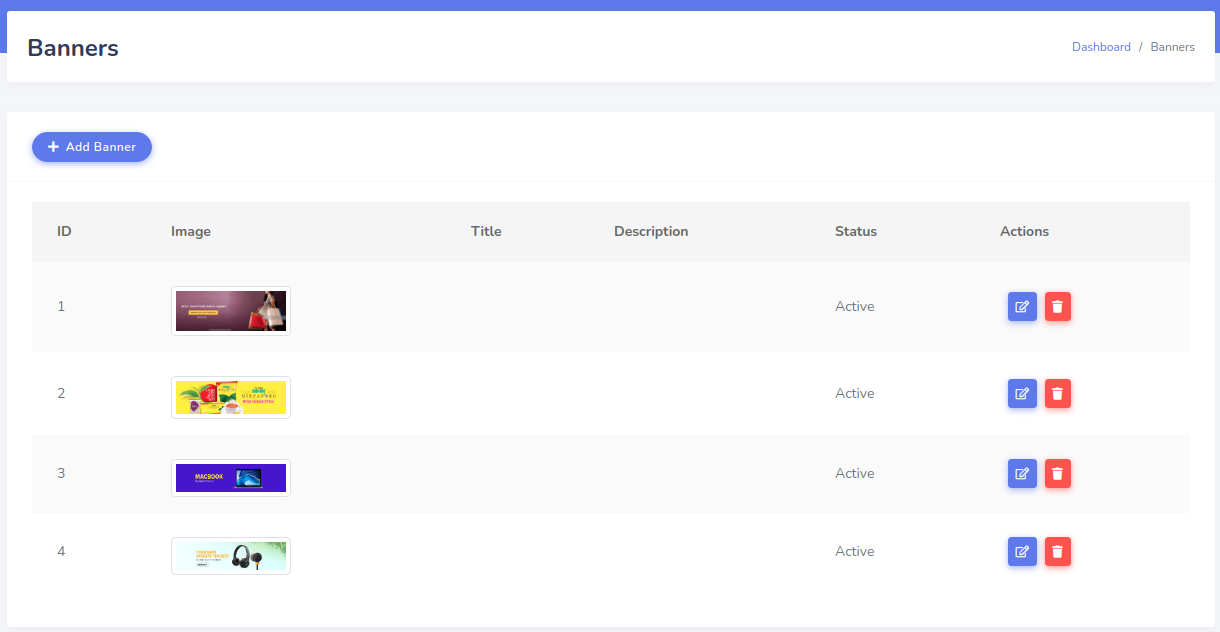The image size is (1220, 632).
Task: Edit banner 4 with the blue icon
Action: [x=1022, y=551]
